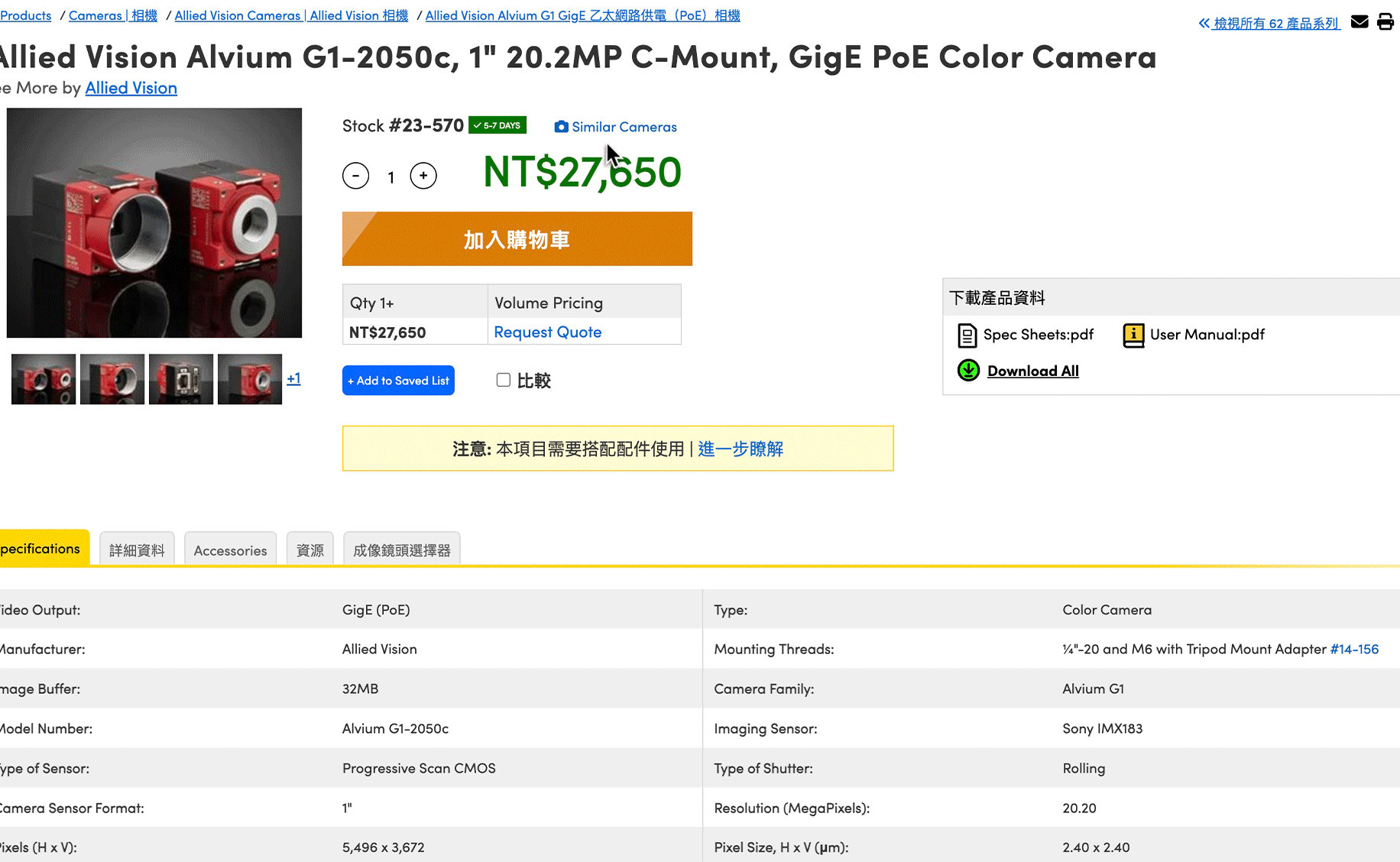Open the Request Quote link

547,332
